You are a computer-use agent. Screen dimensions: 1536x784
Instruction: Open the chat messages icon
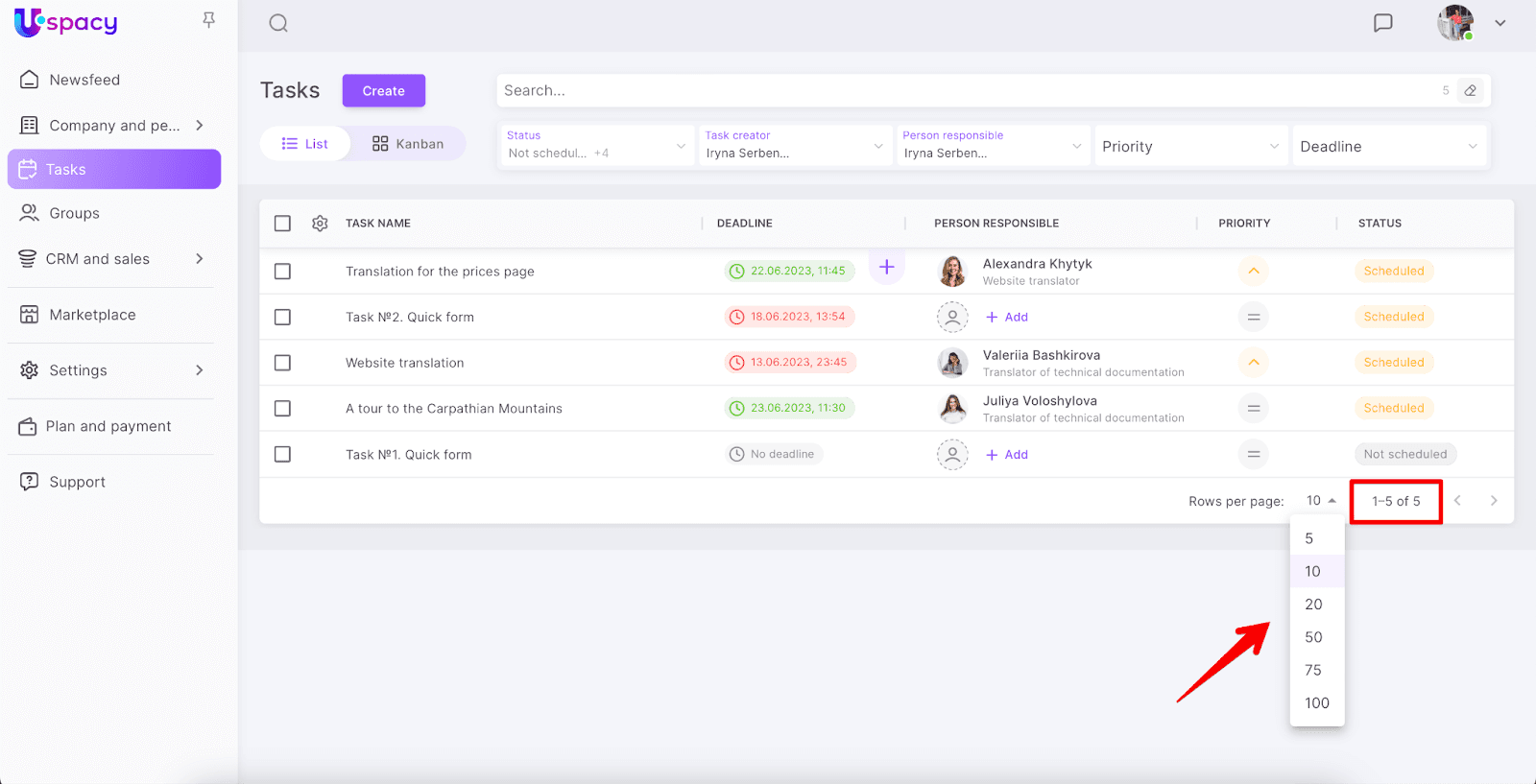click(1382, 23)
